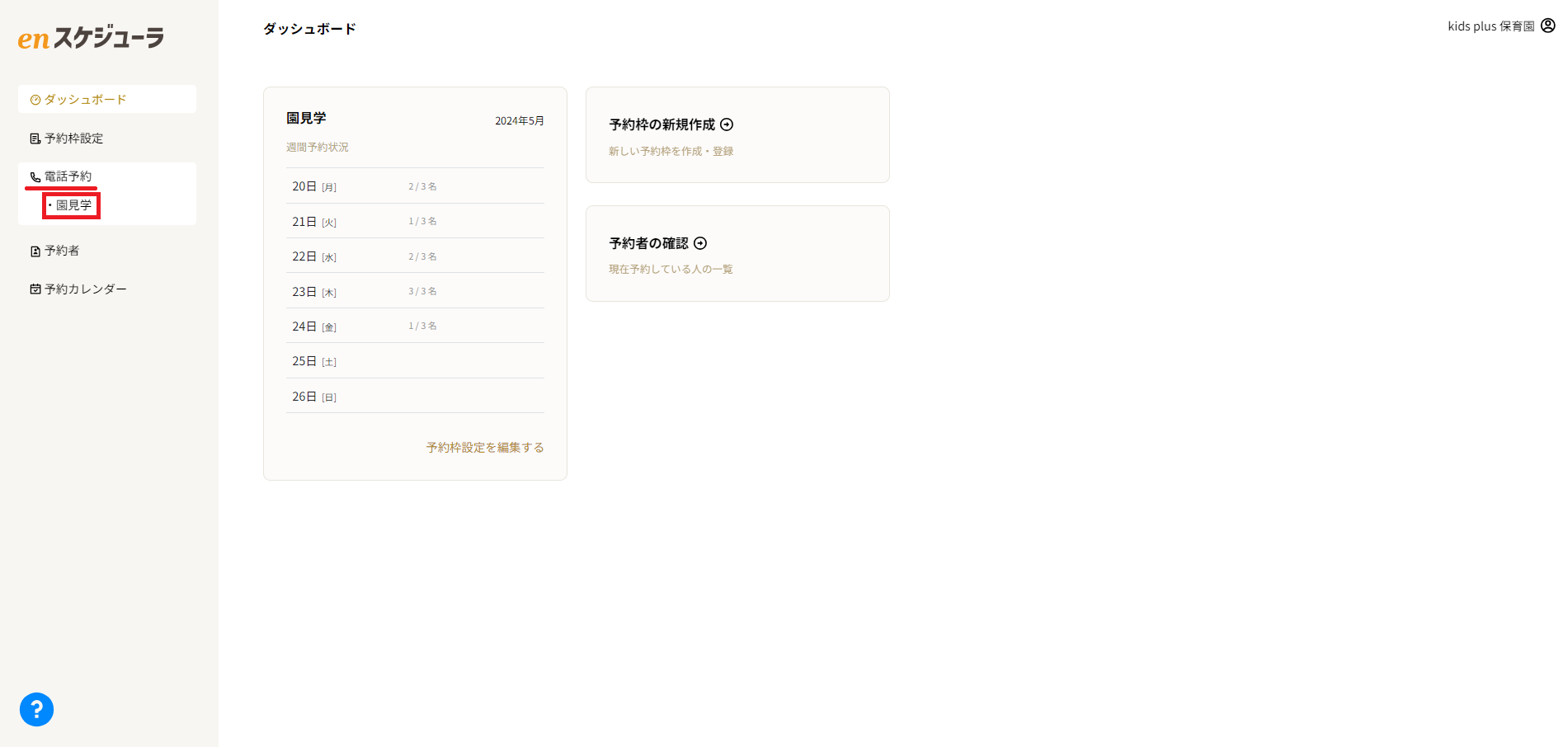Click the 予約枠設定を編集する link
1568x747 pixels.
coord(485,448)
